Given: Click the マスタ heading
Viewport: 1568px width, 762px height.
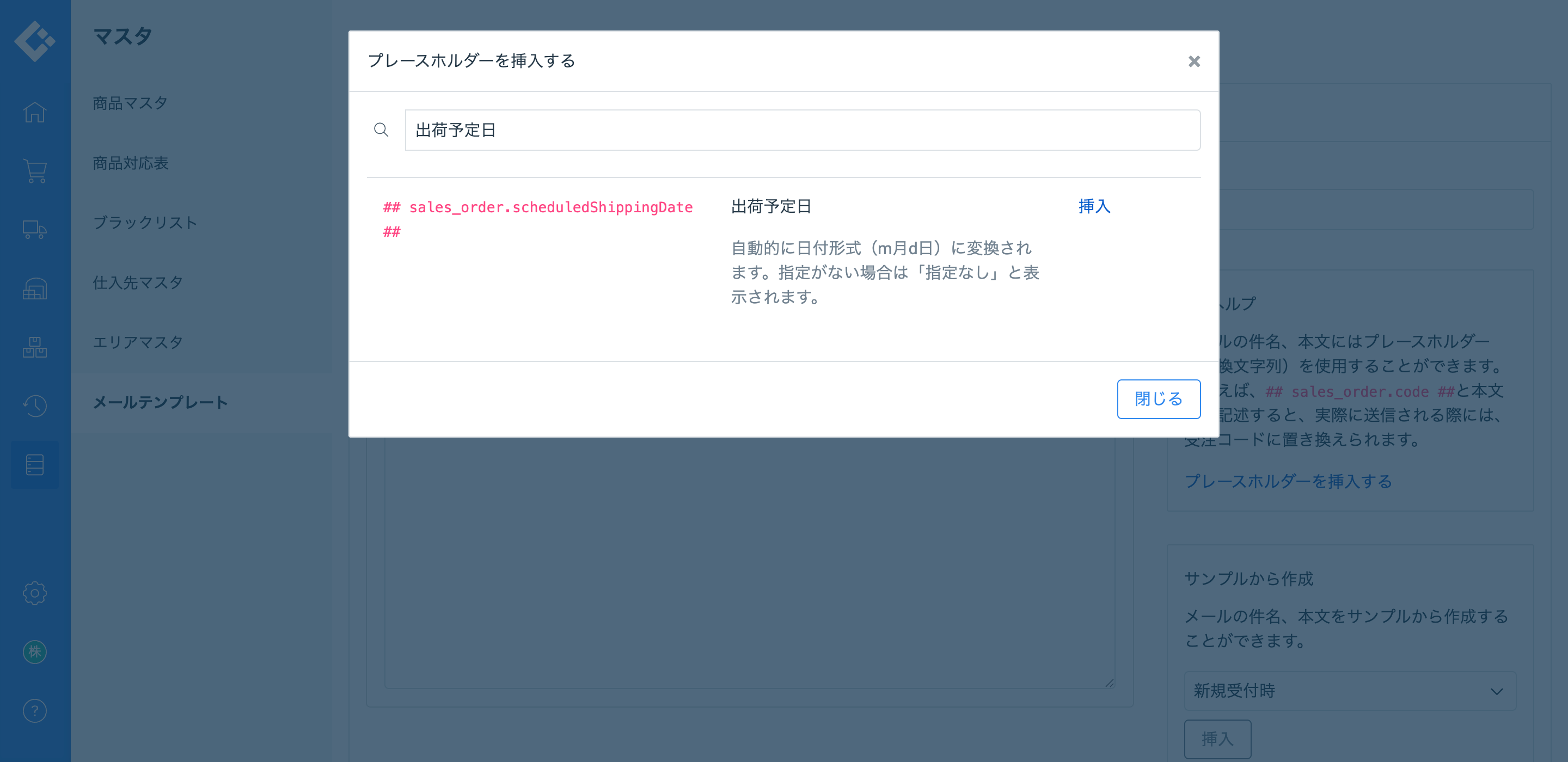Looking at the screenshot, I should coord(122,36).
